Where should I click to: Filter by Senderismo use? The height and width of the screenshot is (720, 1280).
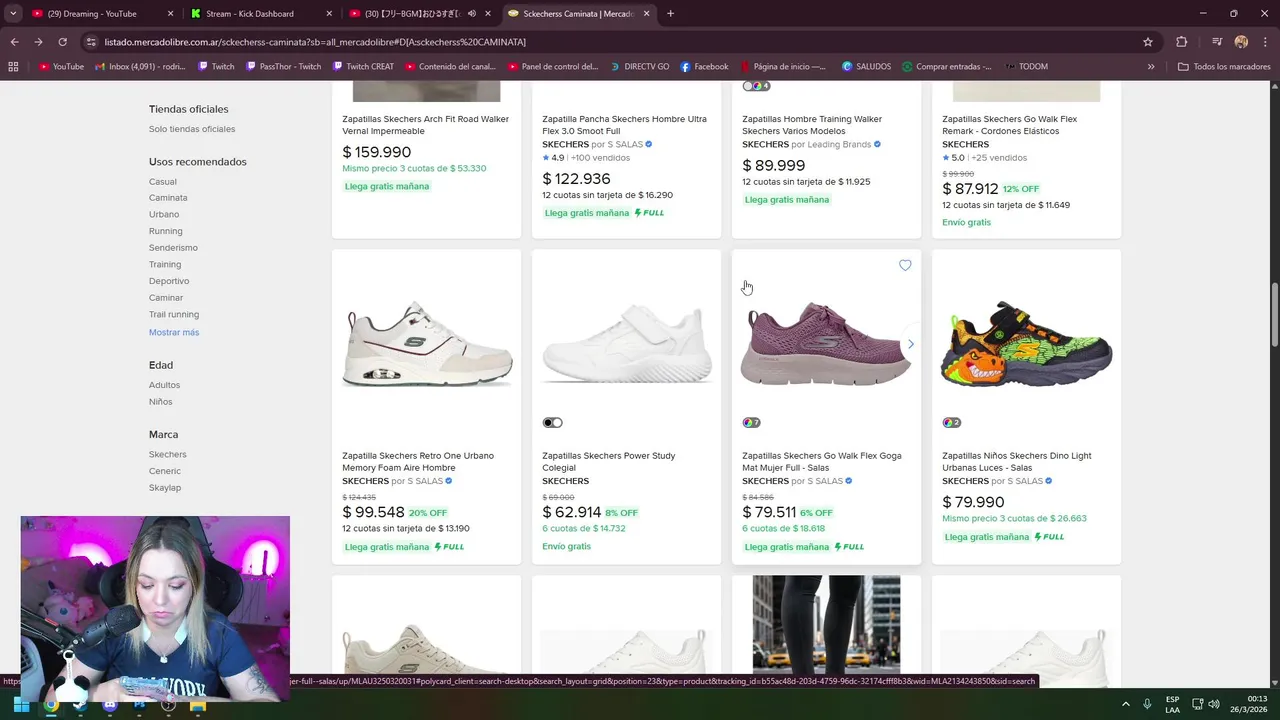[x=173, y=248]
